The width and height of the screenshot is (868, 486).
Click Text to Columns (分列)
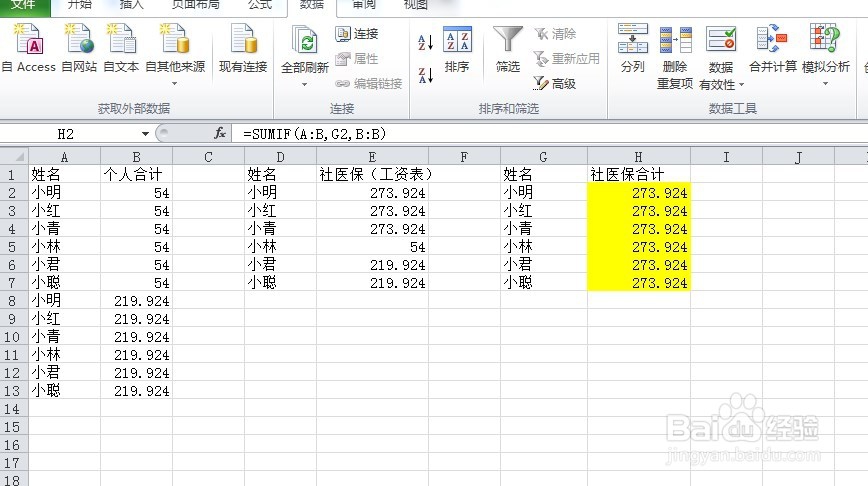pos(633,49)
